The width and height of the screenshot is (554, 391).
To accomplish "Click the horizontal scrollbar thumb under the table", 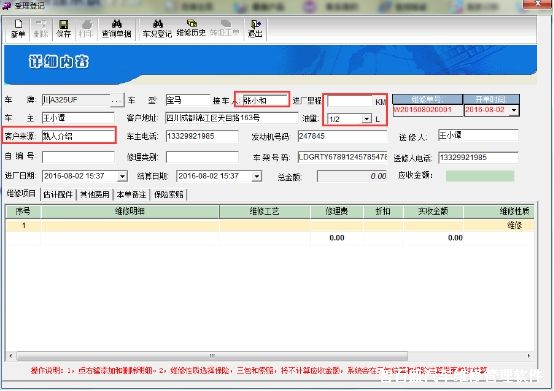I will pyautogui.click(x=212, y=355).
